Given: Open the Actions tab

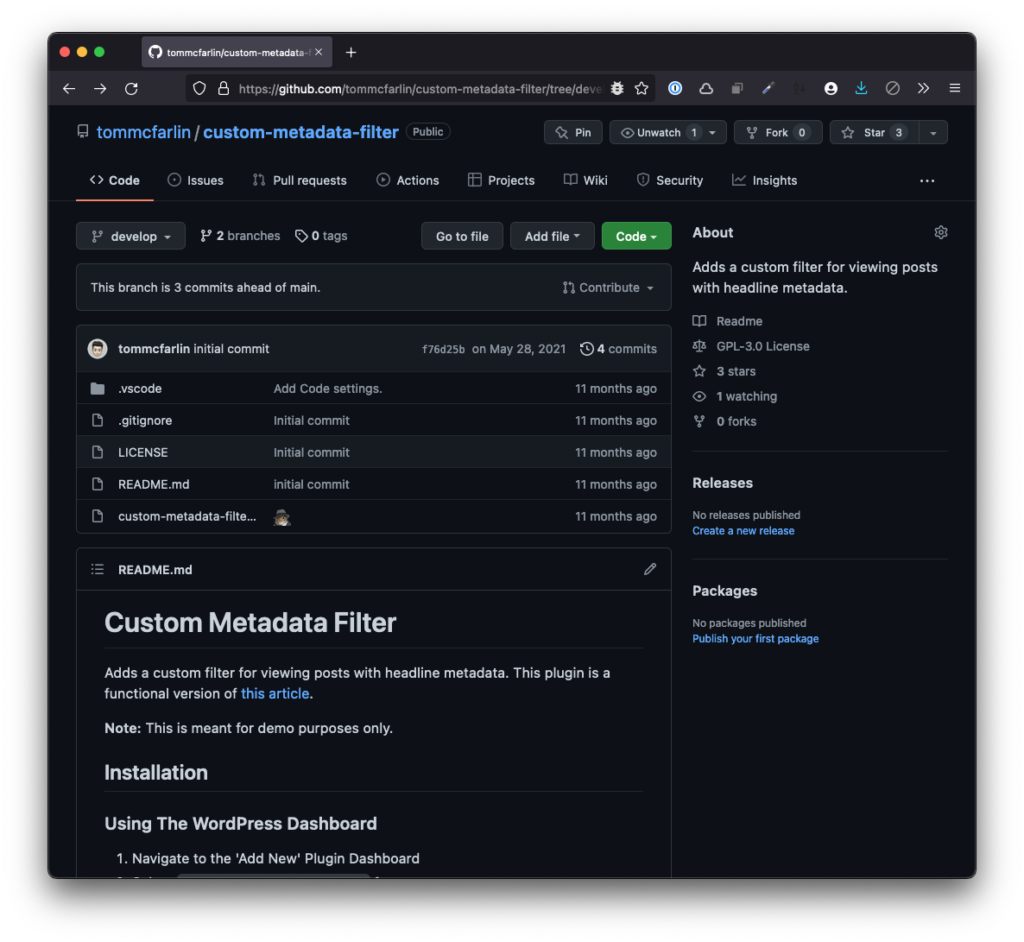Looking at the screenshot, I should (408, 180).
